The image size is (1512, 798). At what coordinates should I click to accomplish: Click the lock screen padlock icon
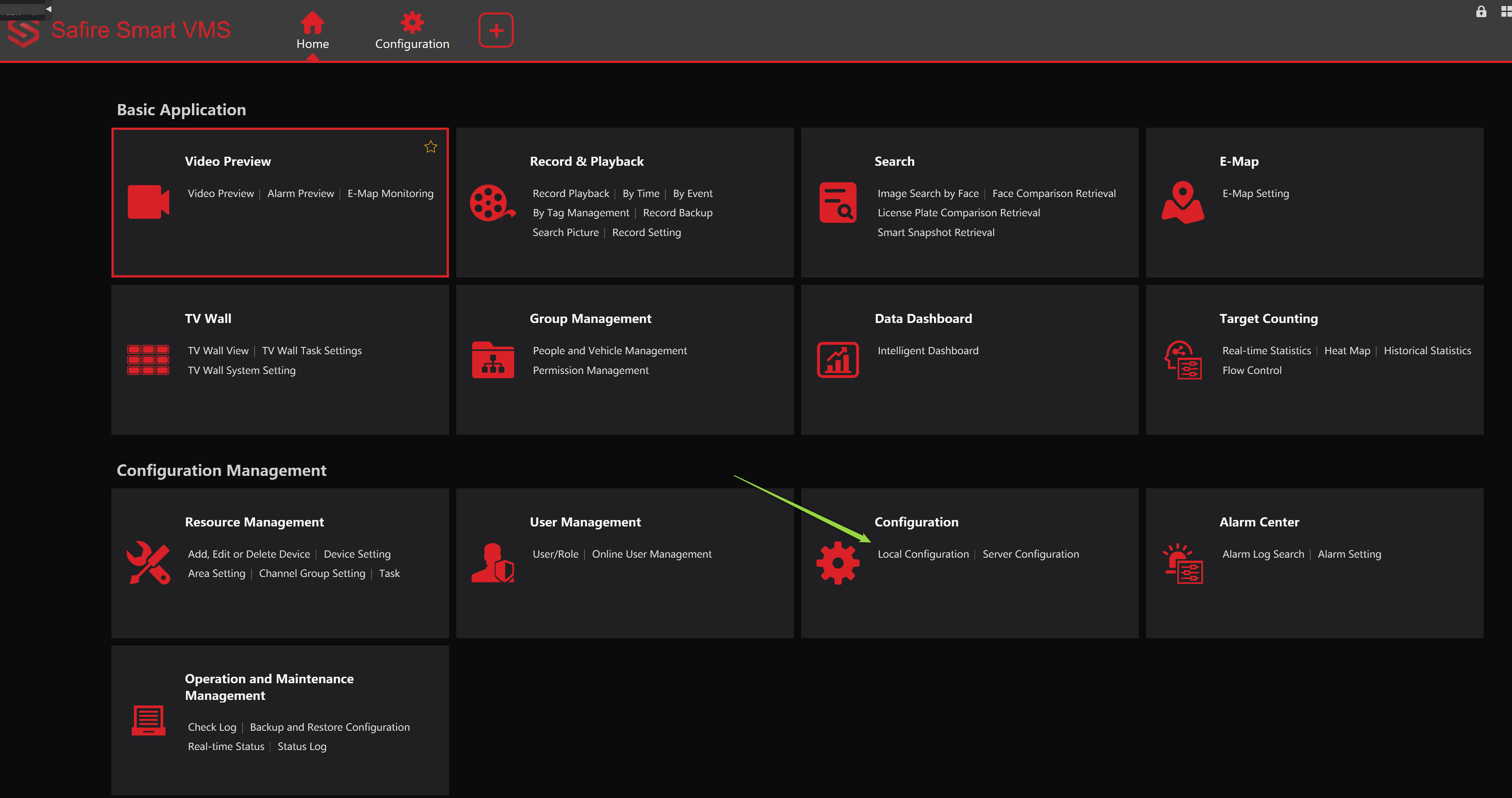tap(1481, 12)
